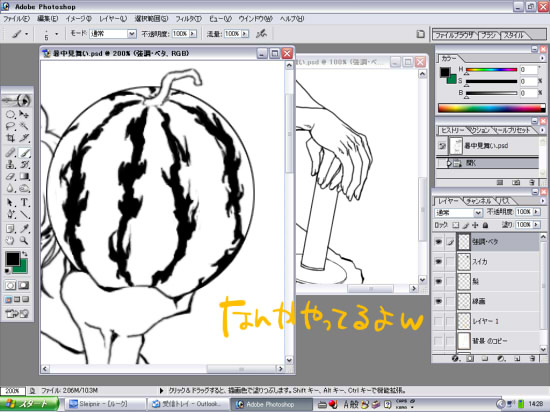Open brush size preset picker dropdown

click(57, 34)
